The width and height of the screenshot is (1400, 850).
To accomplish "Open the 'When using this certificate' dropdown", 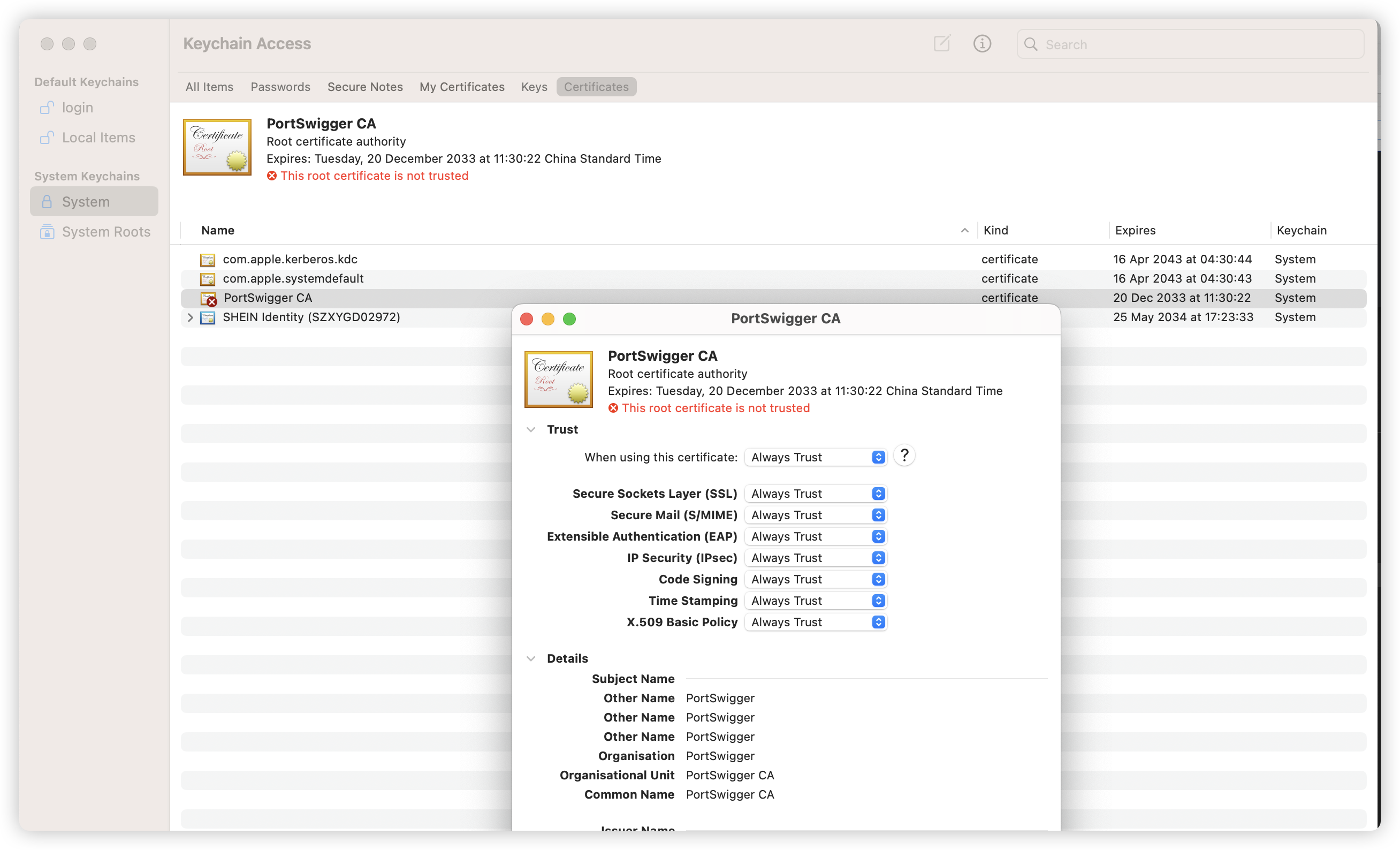I will point(816,458).
